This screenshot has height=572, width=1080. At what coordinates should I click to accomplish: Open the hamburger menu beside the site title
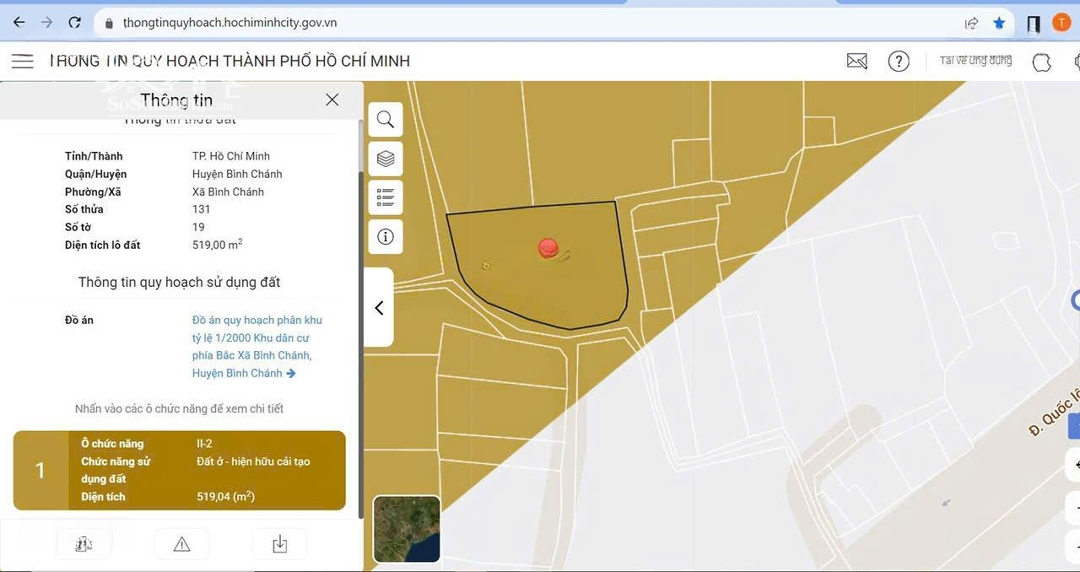click(x=22, y=61)
